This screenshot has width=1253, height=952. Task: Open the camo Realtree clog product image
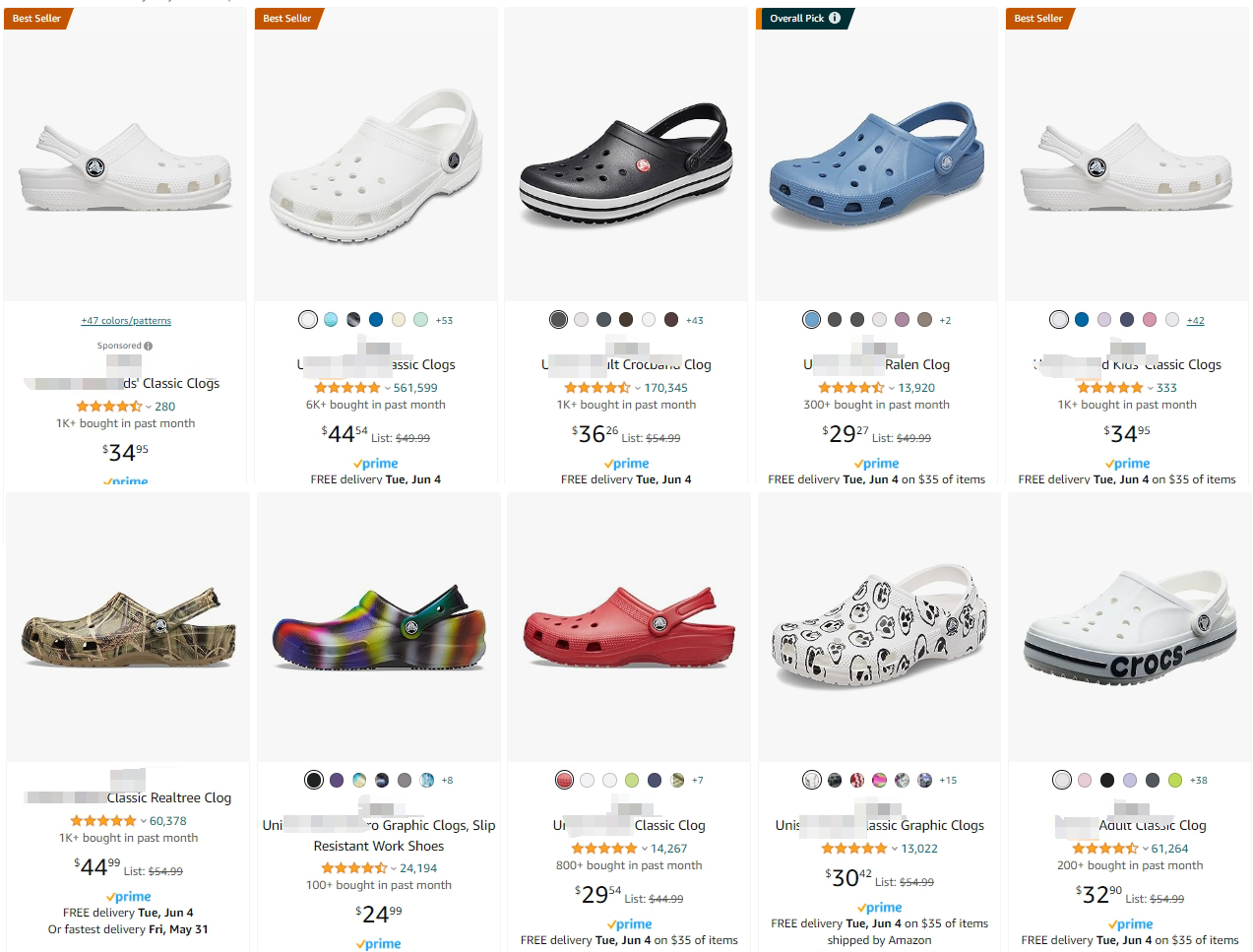coord(128,626)
